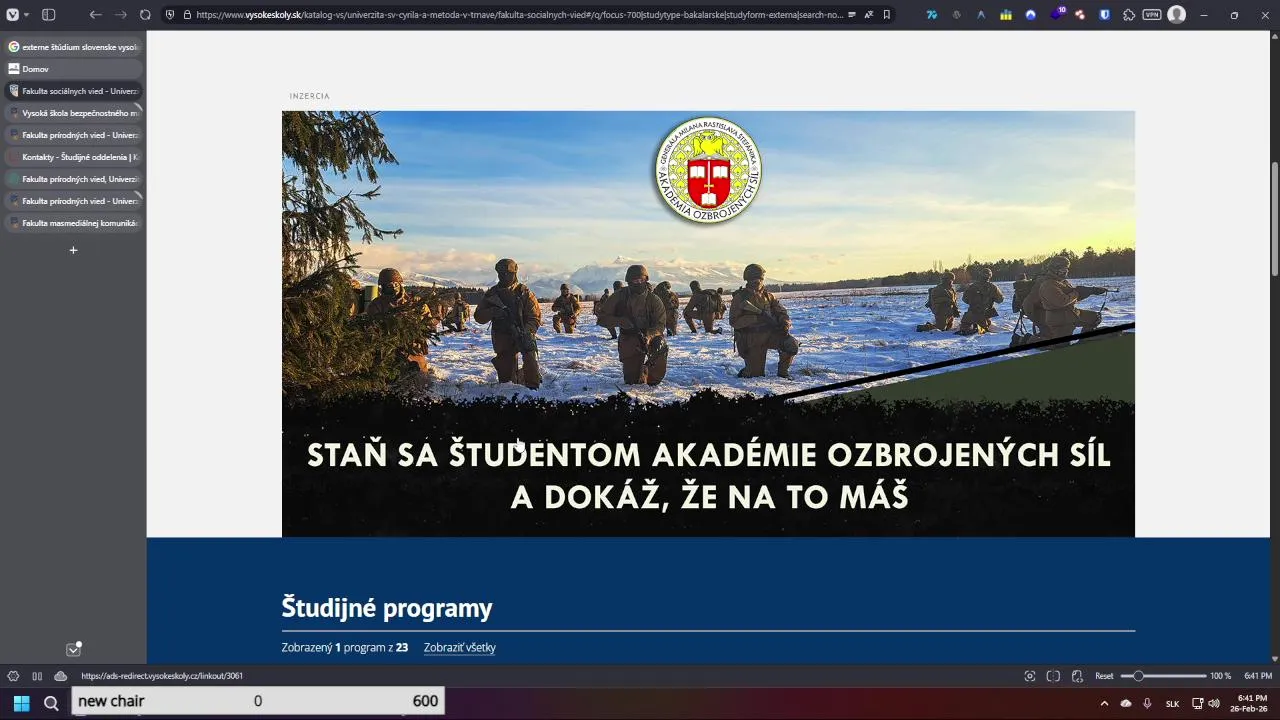This screenshot has height=720, width=1280.
Task: Select the 'Fakulta sociálnych vied' tab
Action: point(73,91)
